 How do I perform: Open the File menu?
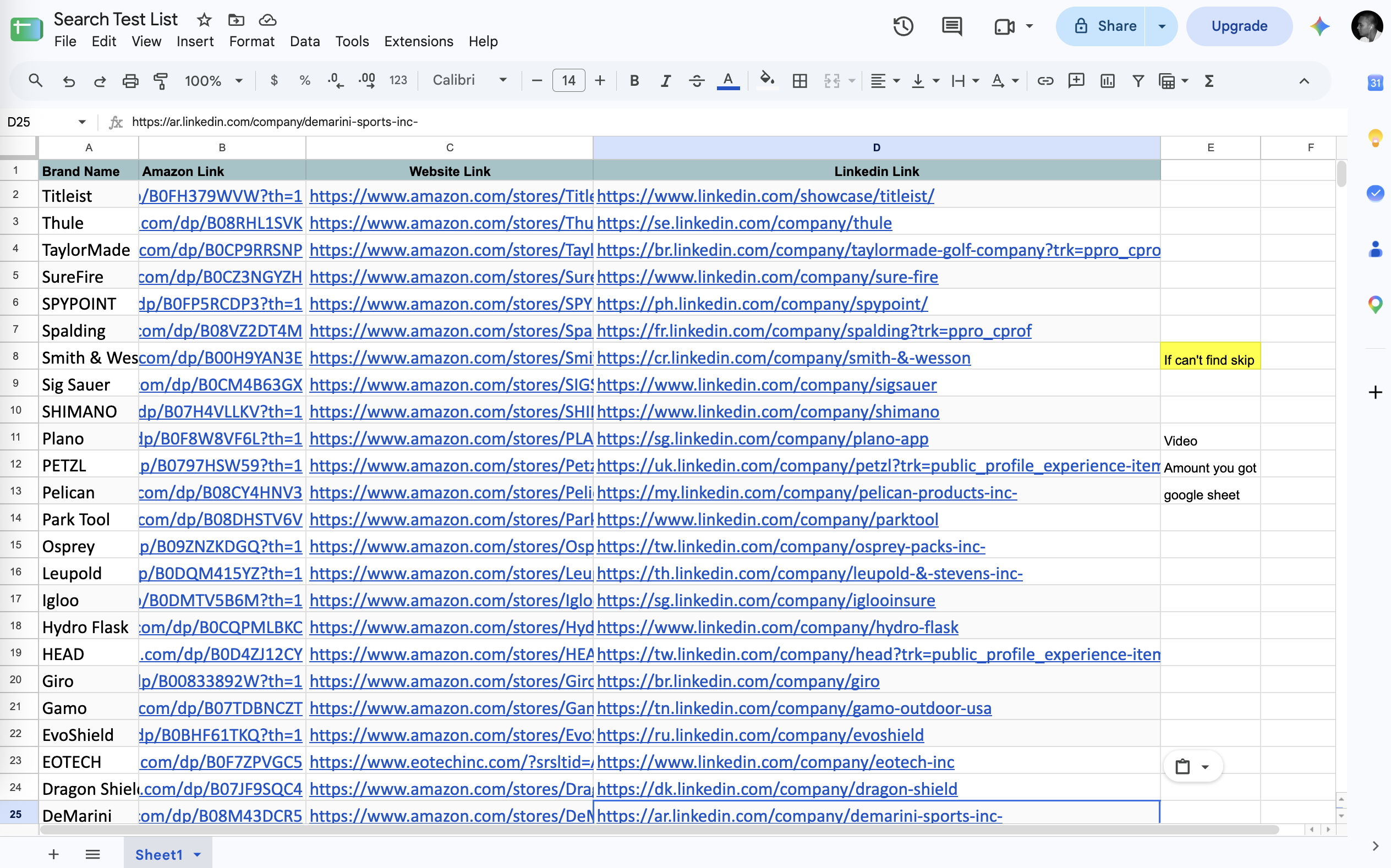coord(65,41)
